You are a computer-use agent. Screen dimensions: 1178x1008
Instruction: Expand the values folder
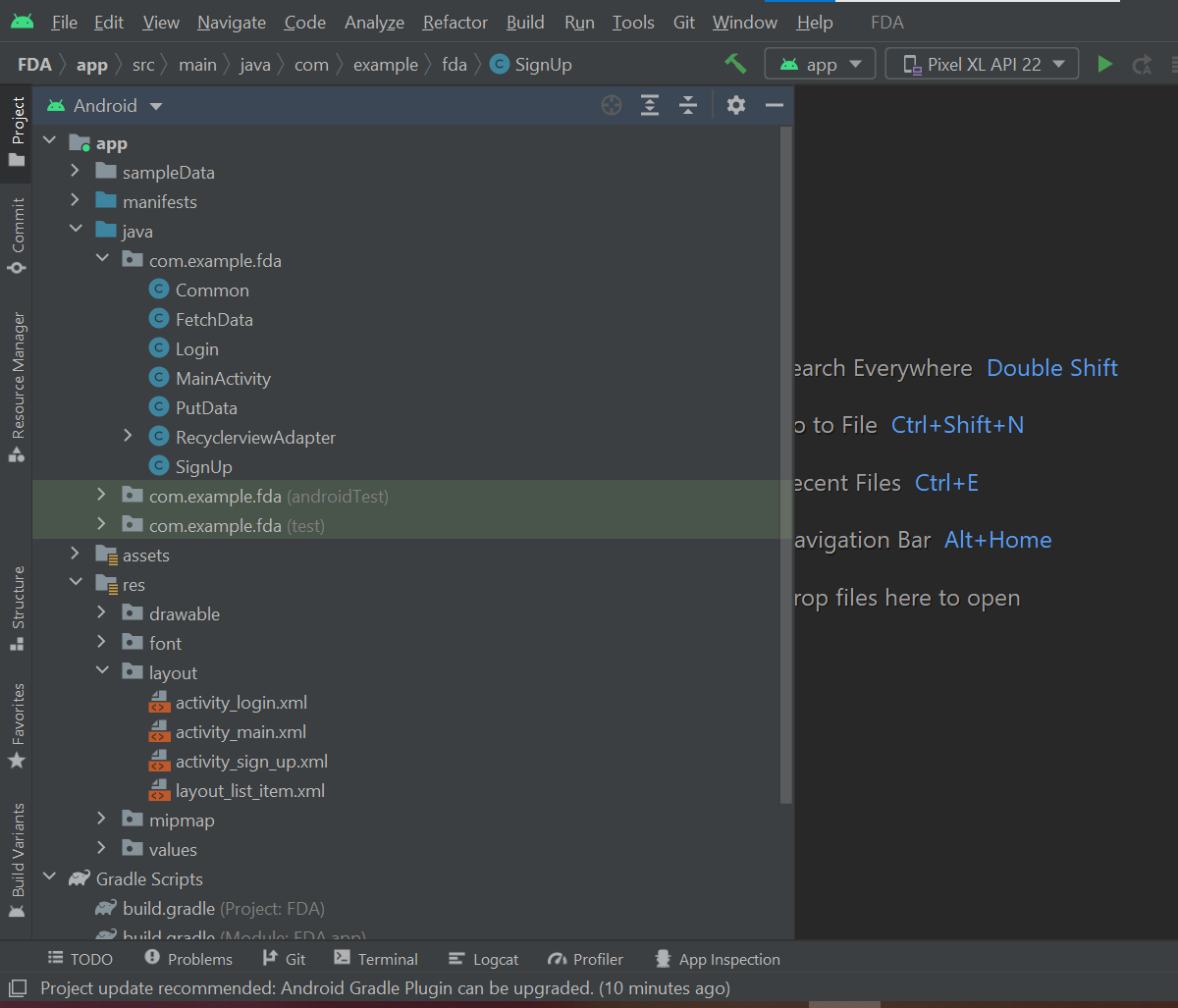102,849
